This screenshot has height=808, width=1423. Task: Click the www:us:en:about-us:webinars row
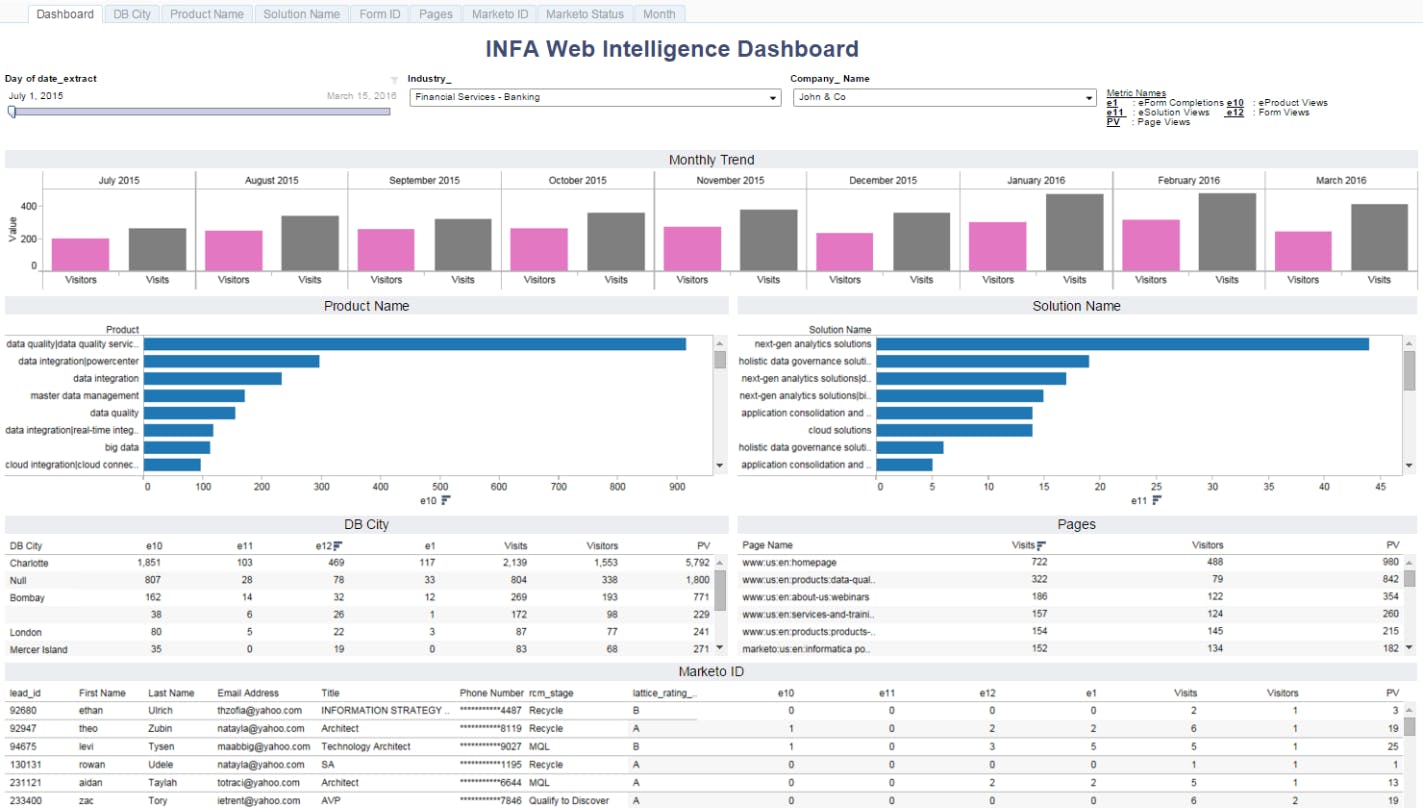[x=1070, y=597]
